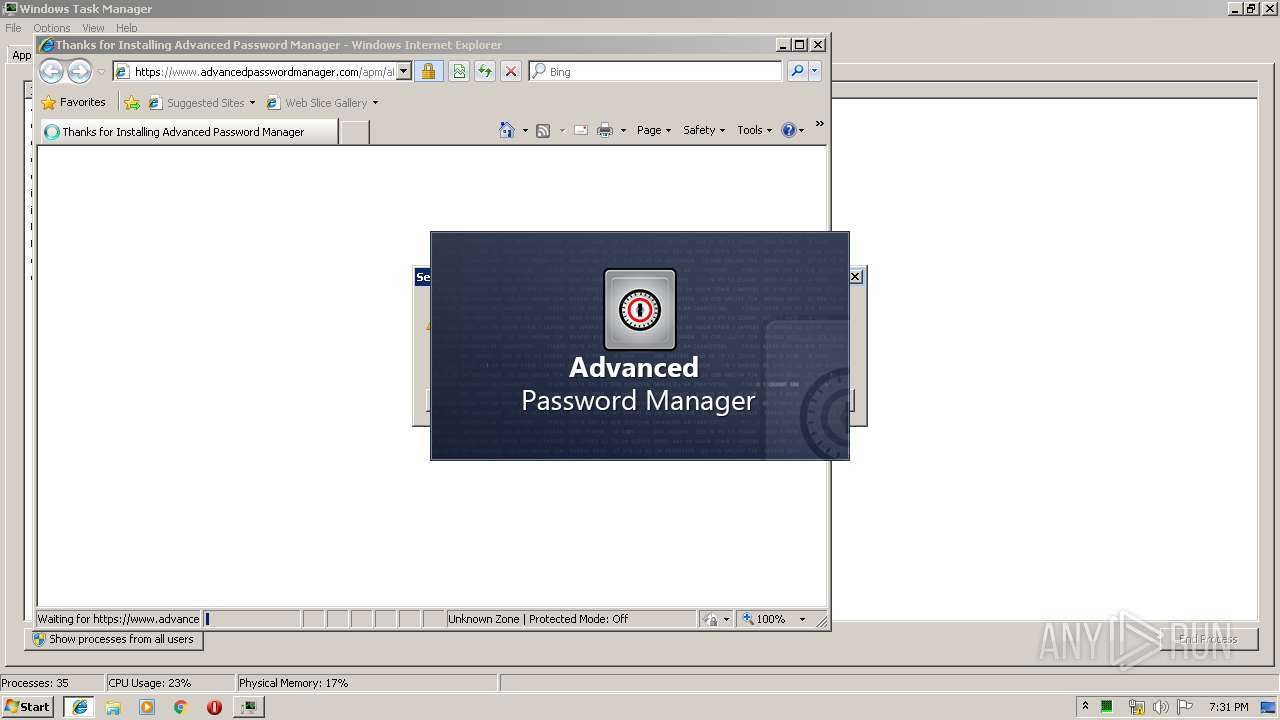
Task: Click the Forward arrow in Internet Explorer
Action: click(x=79, y=71)
